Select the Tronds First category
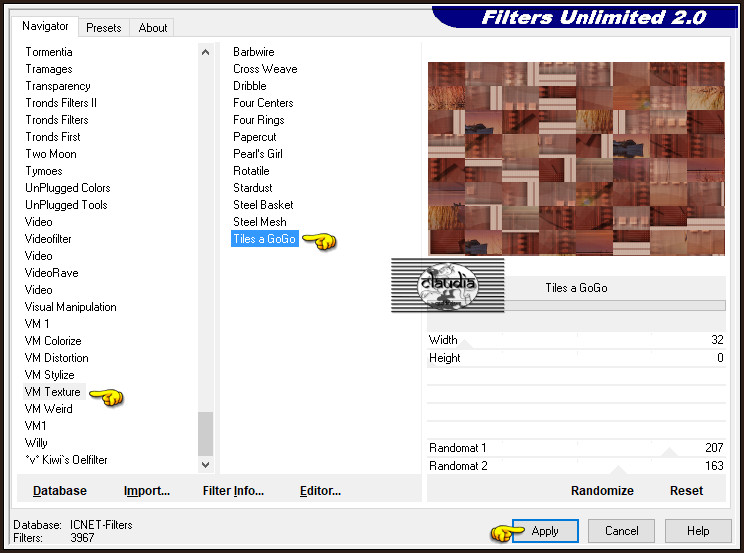The width and height of the screenshot is (744, 553). pos(53,137)
